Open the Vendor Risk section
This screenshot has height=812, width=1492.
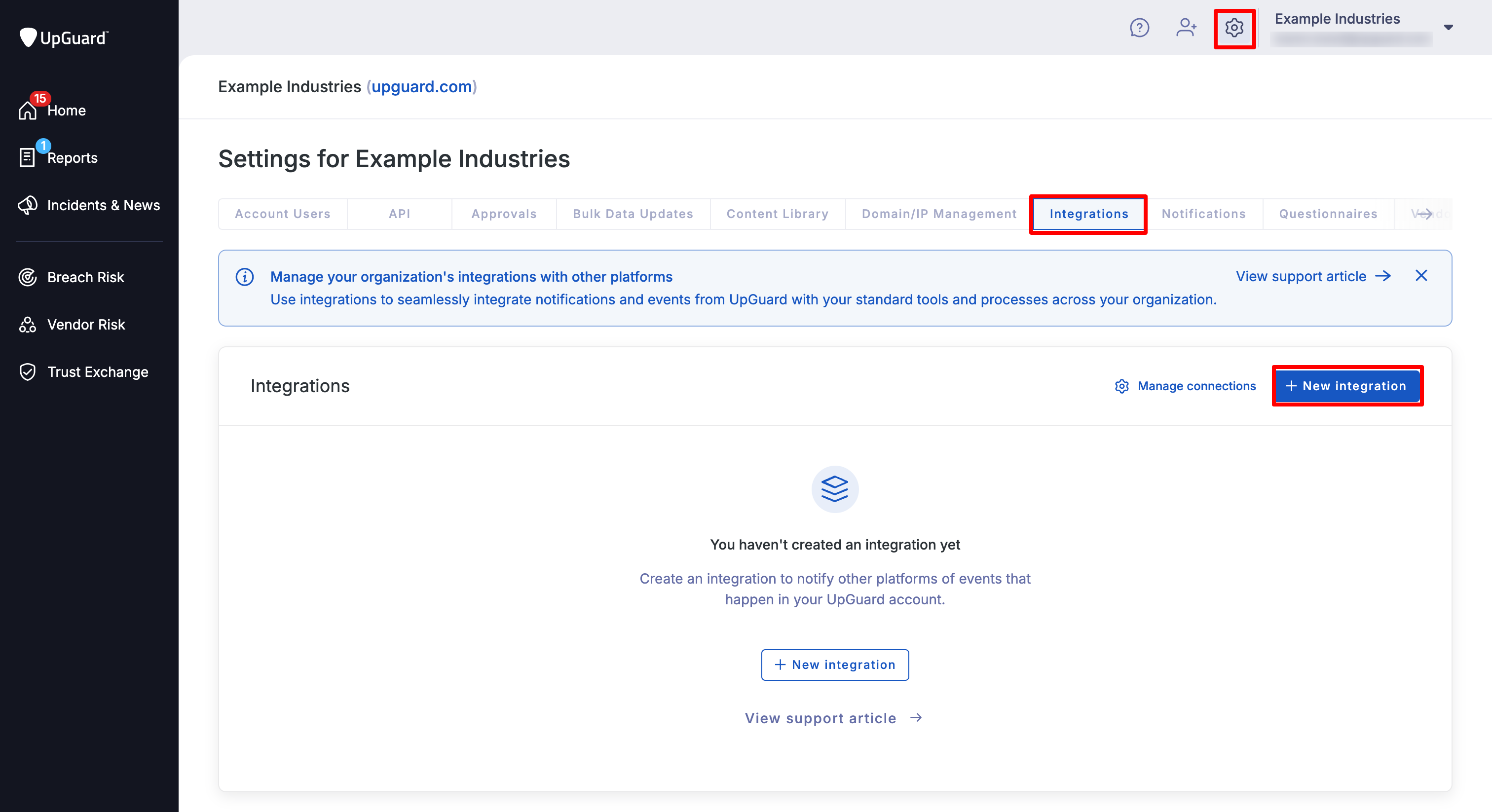pyautogui.click(x=86, y=324)
